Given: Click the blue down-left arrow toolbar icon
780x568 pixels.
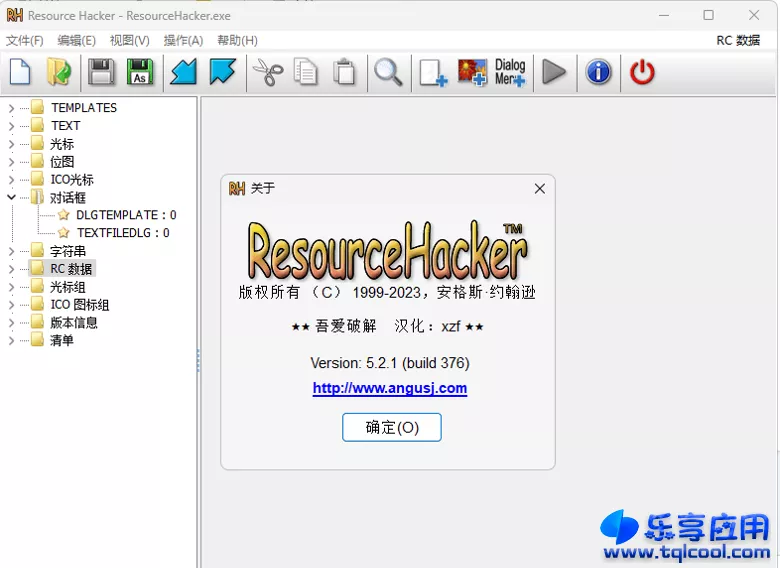Looking at the screenshot, I should [184, 72].
